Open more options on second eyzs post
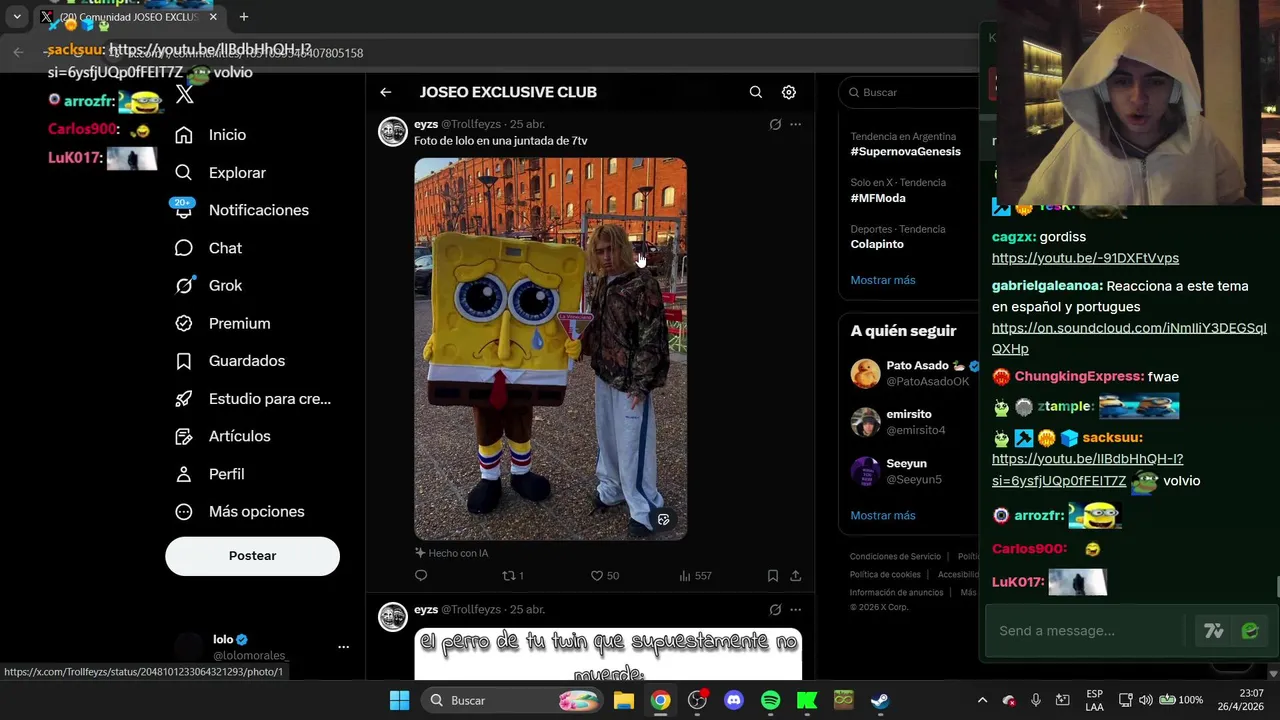Viewport: 1280px width, 720px height. tap(796, 610)
